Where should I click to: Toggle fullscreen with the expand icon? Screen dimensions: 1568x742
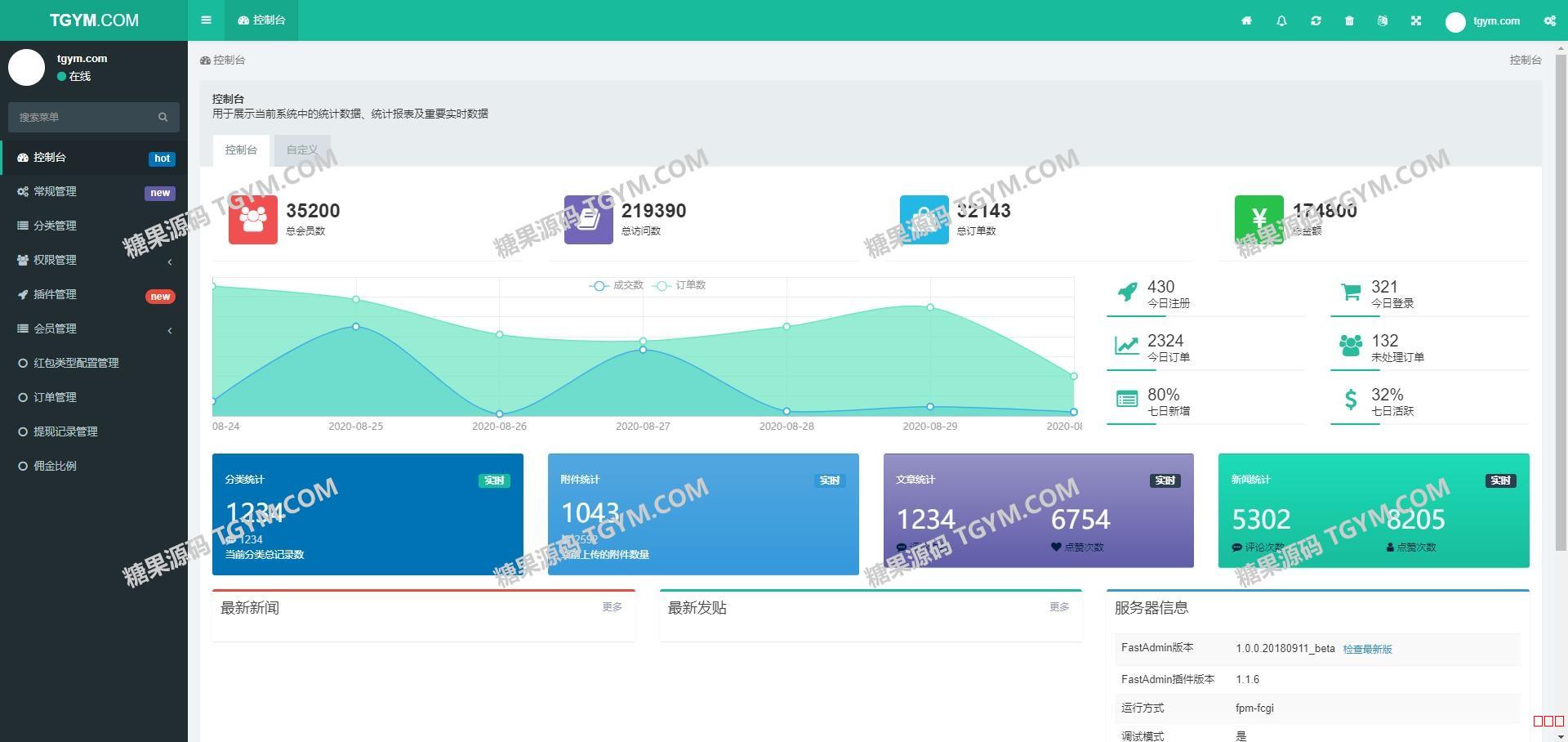point(1416,21)
